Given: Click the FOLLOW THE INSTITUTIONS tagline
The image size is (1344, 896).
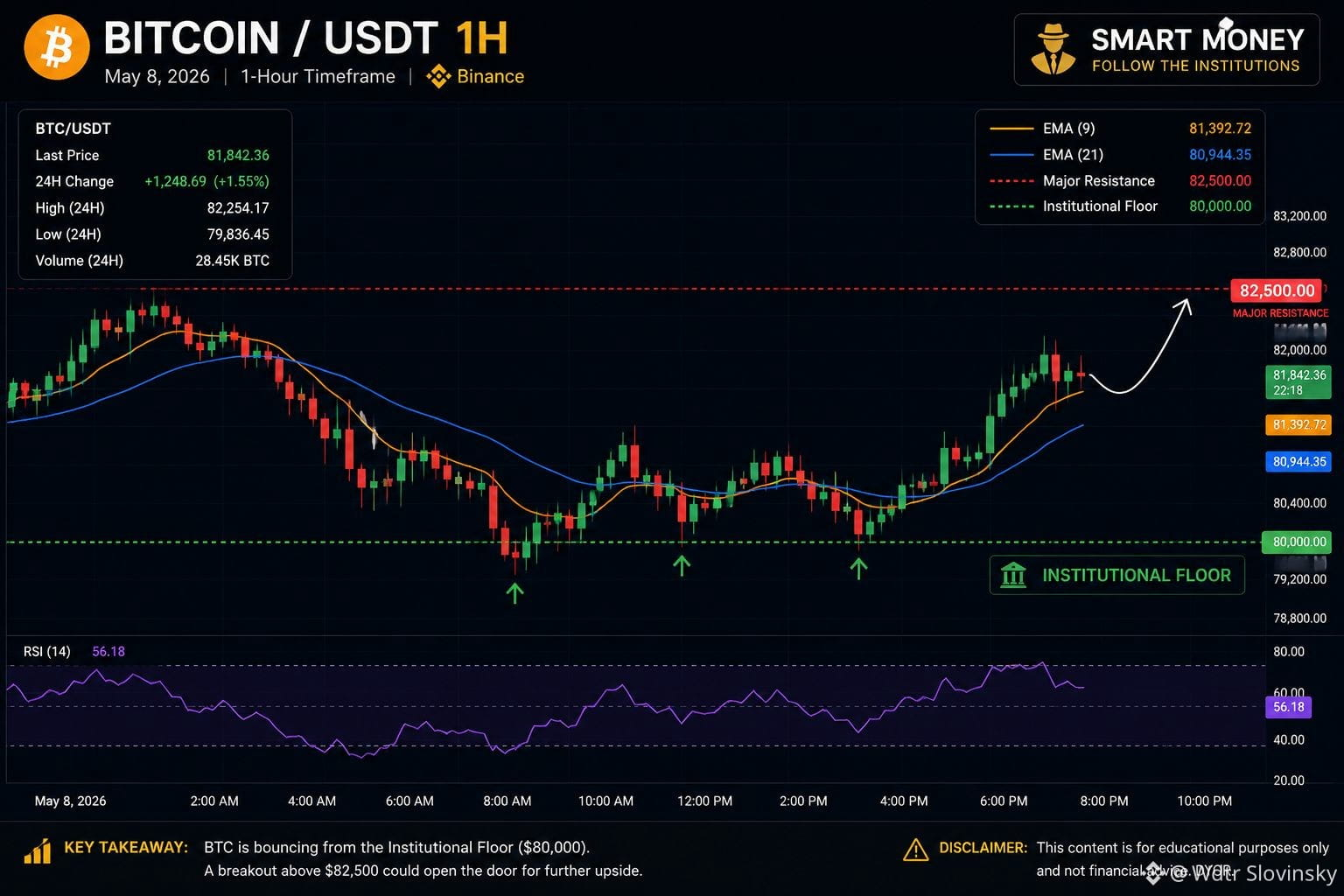Looking at the screenshot, I should tap(1196, 66).
